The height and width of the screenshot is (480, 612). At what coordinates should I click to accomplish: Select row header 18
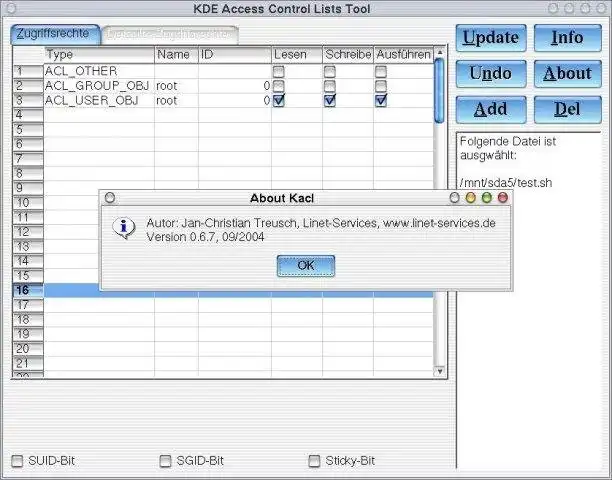click(x=28, y=320)
